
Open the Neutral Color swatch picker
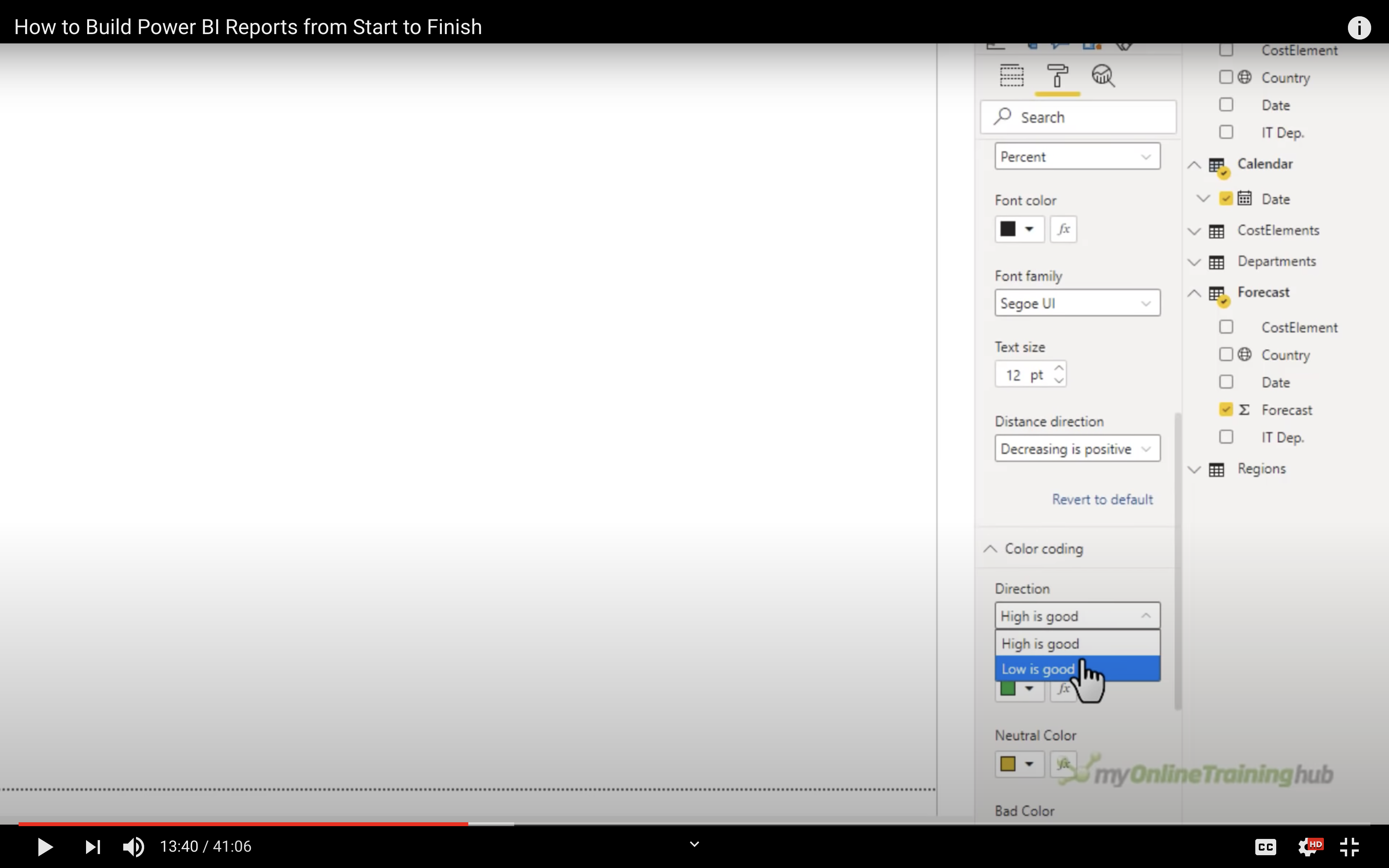1018,764
